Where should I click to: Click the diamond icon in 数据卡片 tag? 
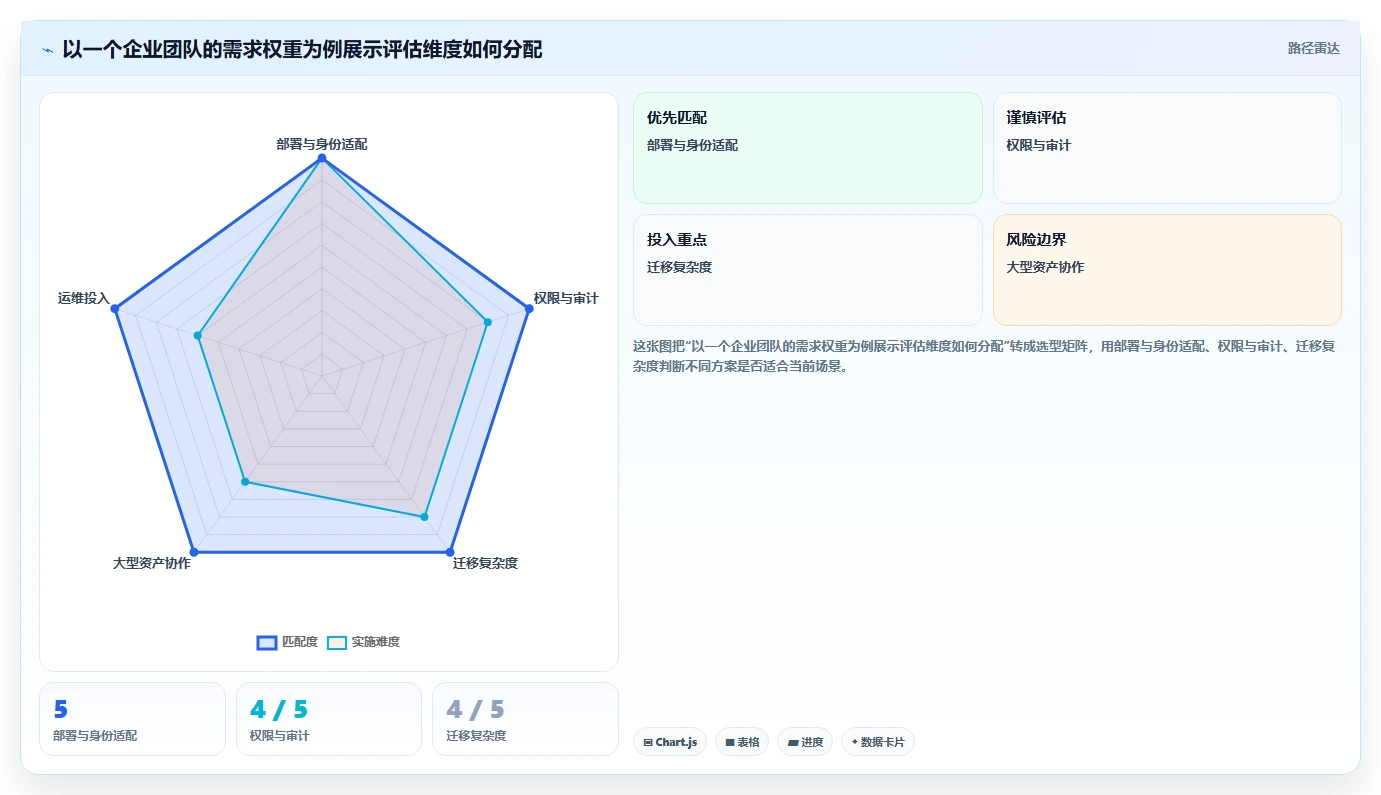click(854, 742)
